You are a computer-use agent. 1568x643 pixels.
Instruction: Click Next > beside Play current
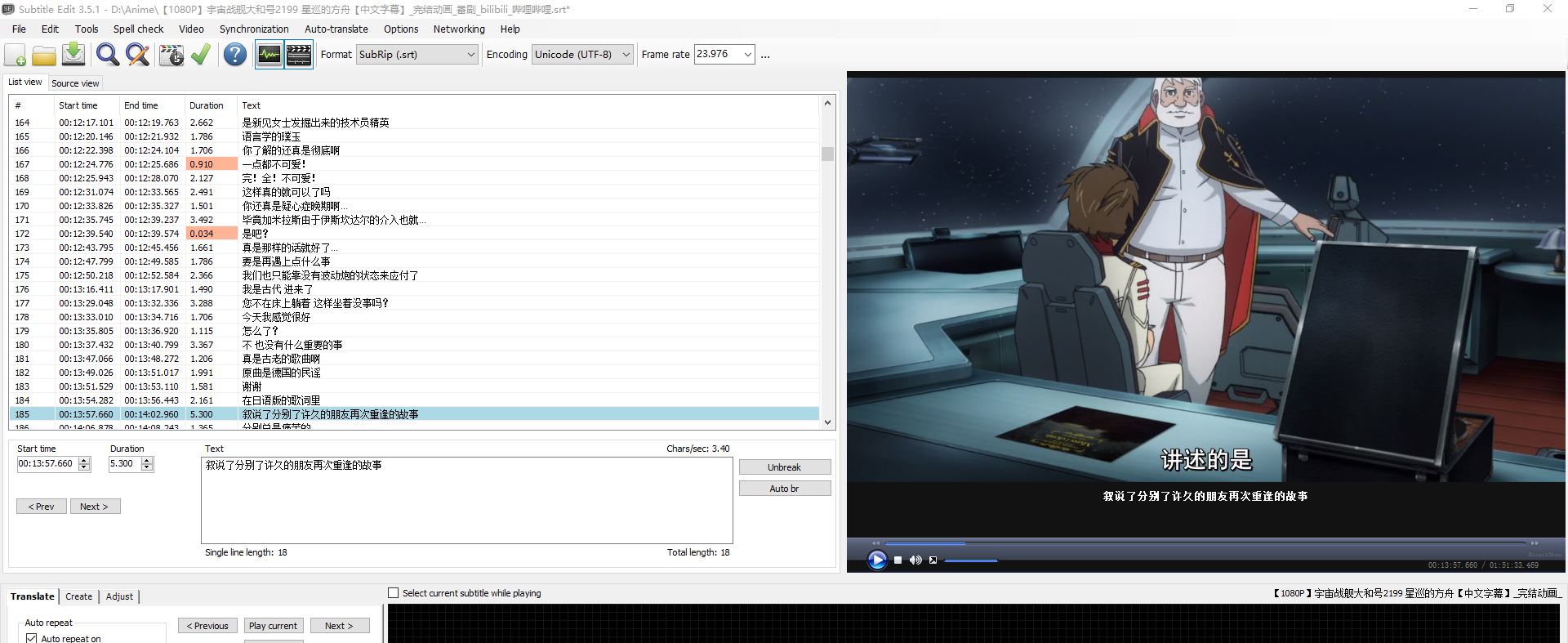(340, 626)
